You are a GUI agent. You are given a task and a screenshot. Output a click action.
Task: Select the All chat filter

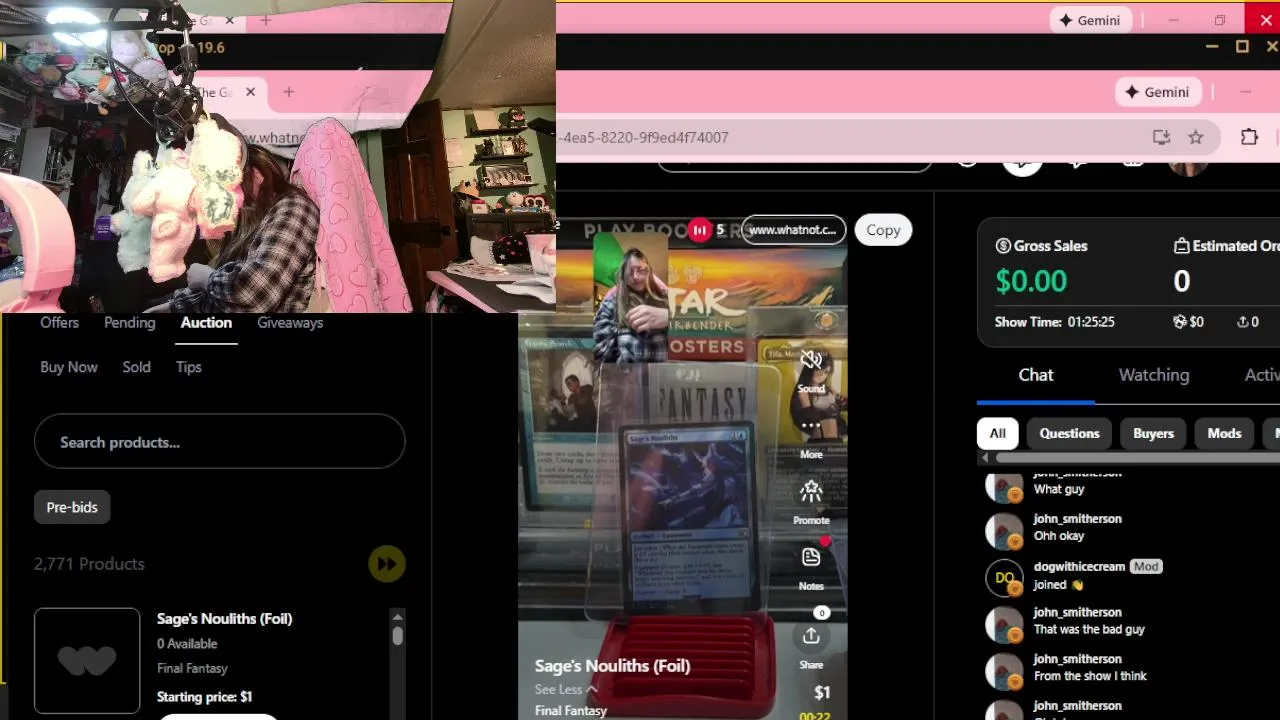pyautogui.click(x=997, y=433)
